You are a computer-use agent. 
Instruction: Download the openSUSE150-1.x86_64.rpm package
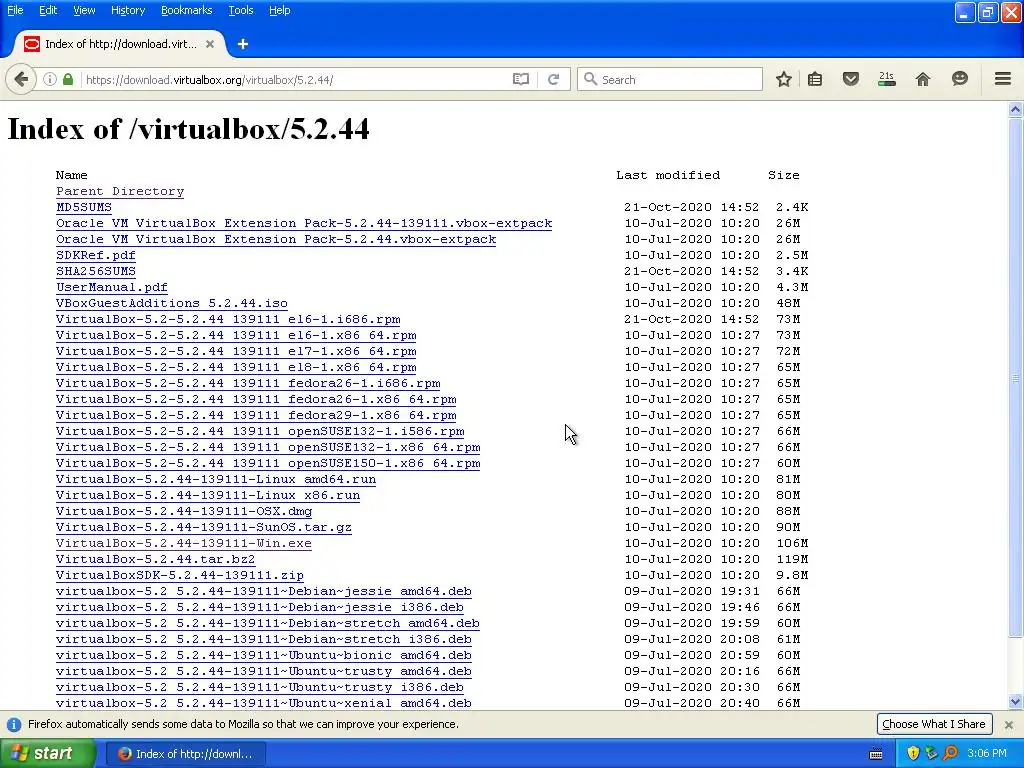click(x=268, y=463)
